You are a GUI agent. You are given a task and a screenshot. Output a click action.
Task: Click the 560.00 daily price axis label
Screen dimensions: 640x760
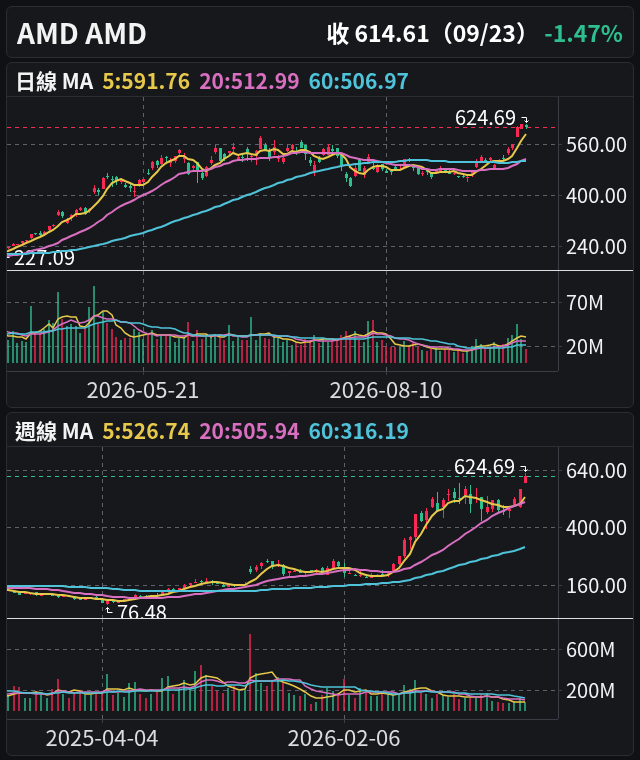pyautogui.click(x=596, y=145)
